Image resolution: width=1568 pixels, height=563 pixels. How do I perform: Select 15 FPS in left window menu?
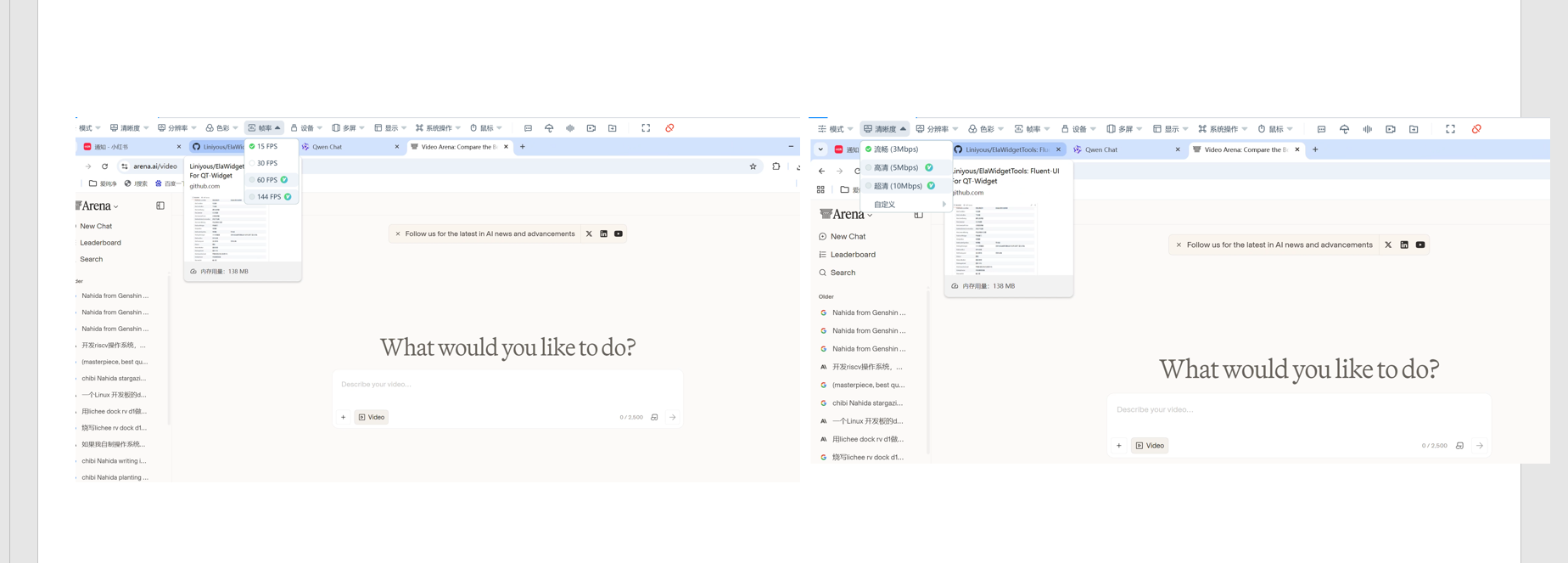click(272, 146)
